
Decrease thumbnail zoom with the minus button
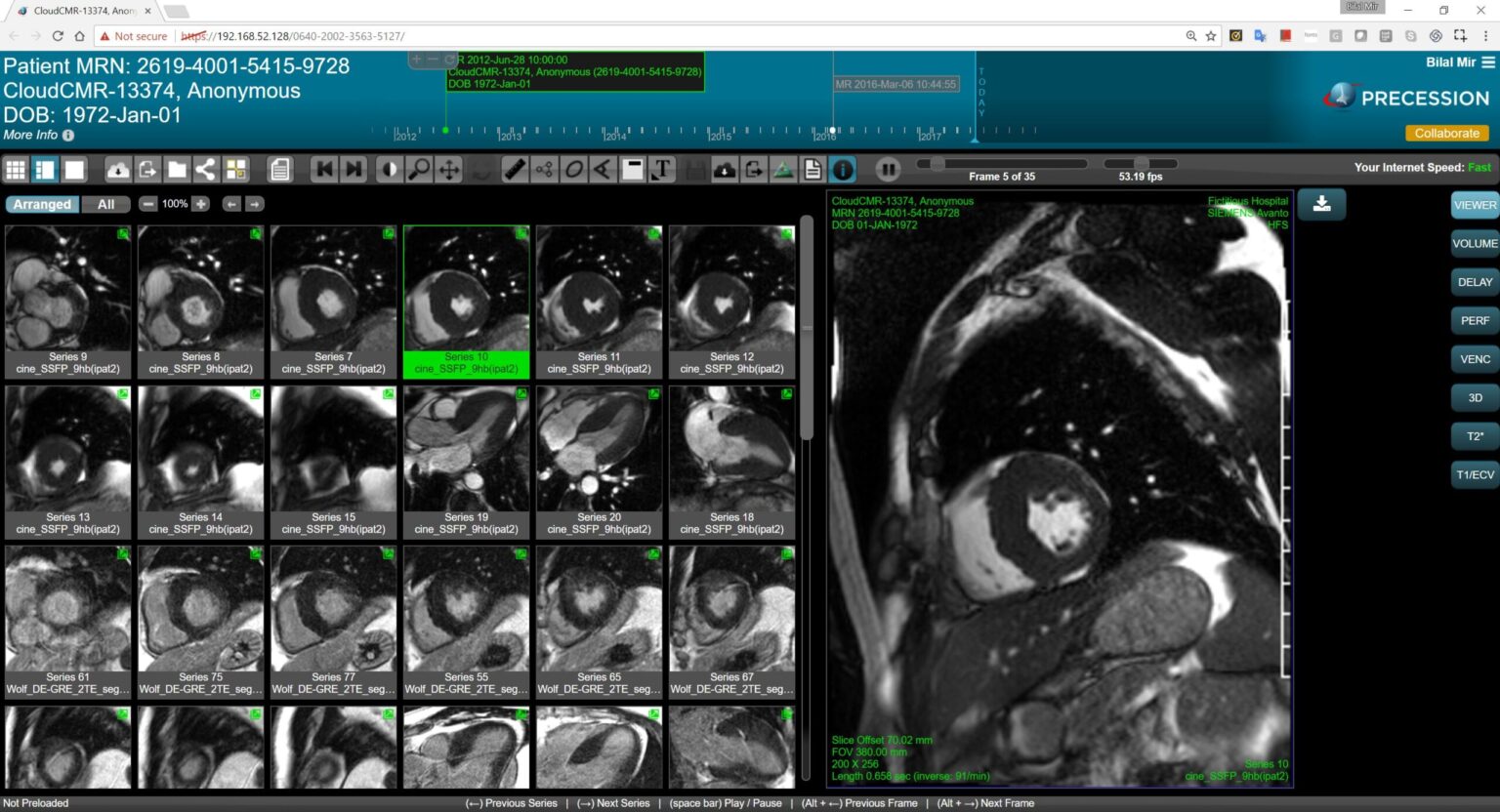click(x=147, y=204)
